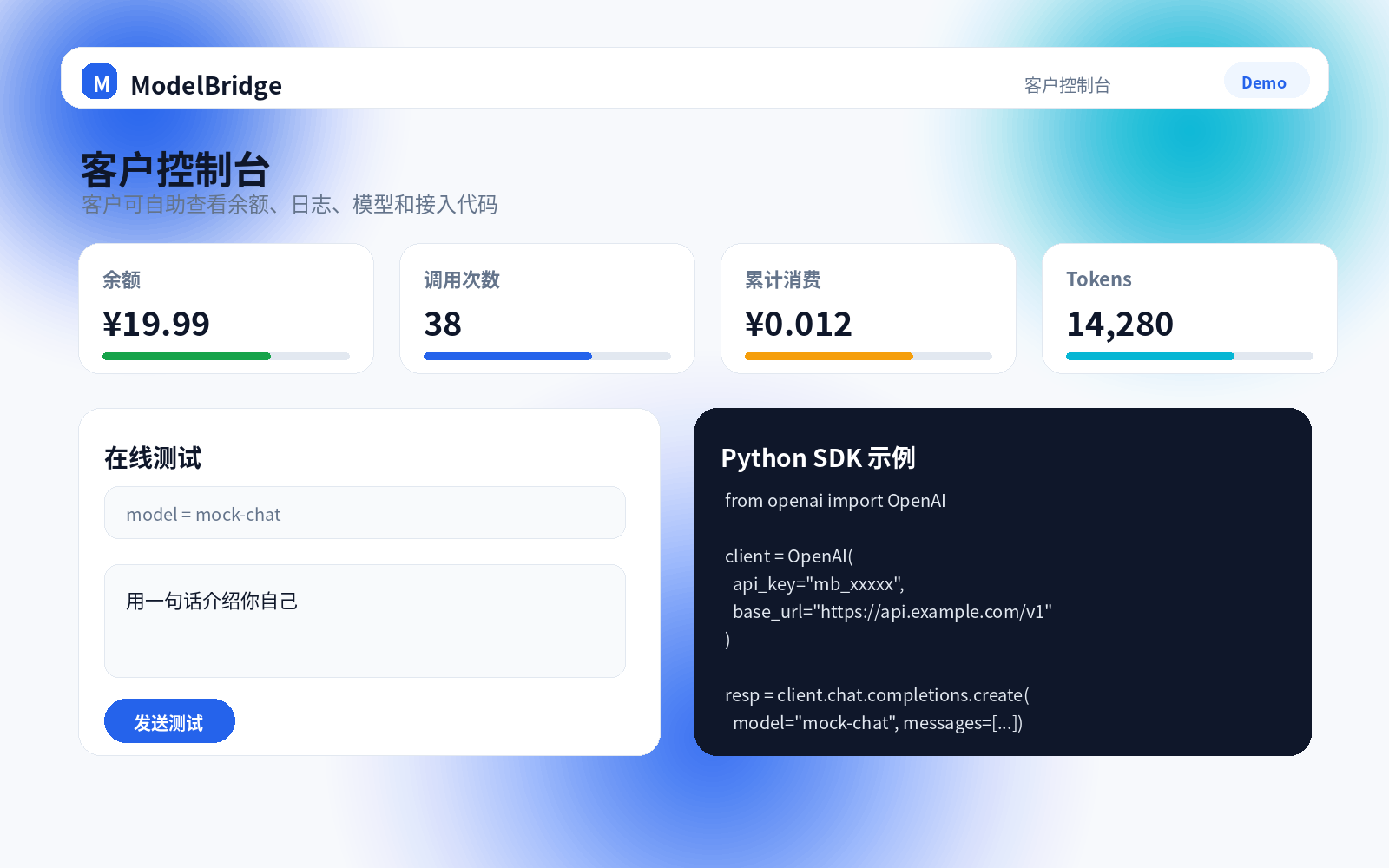Click the Demo badge button
The image size is (1389, 868).
[x=1267, y=81]
